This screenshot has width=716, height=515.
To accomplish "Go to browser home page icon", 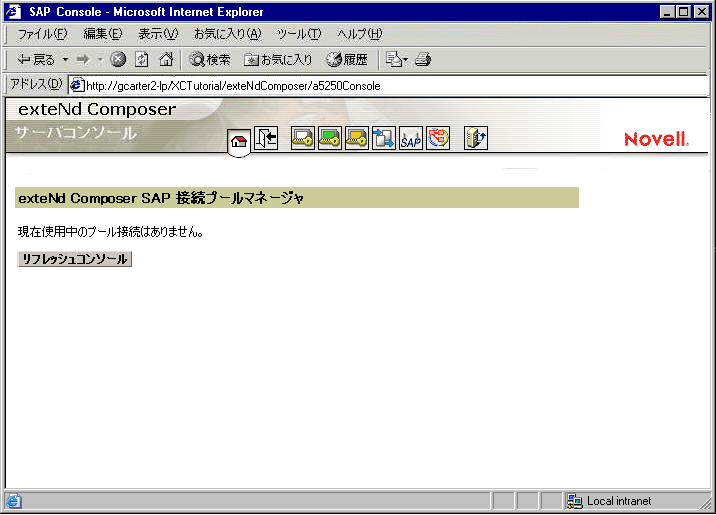I will coord(166,59).
